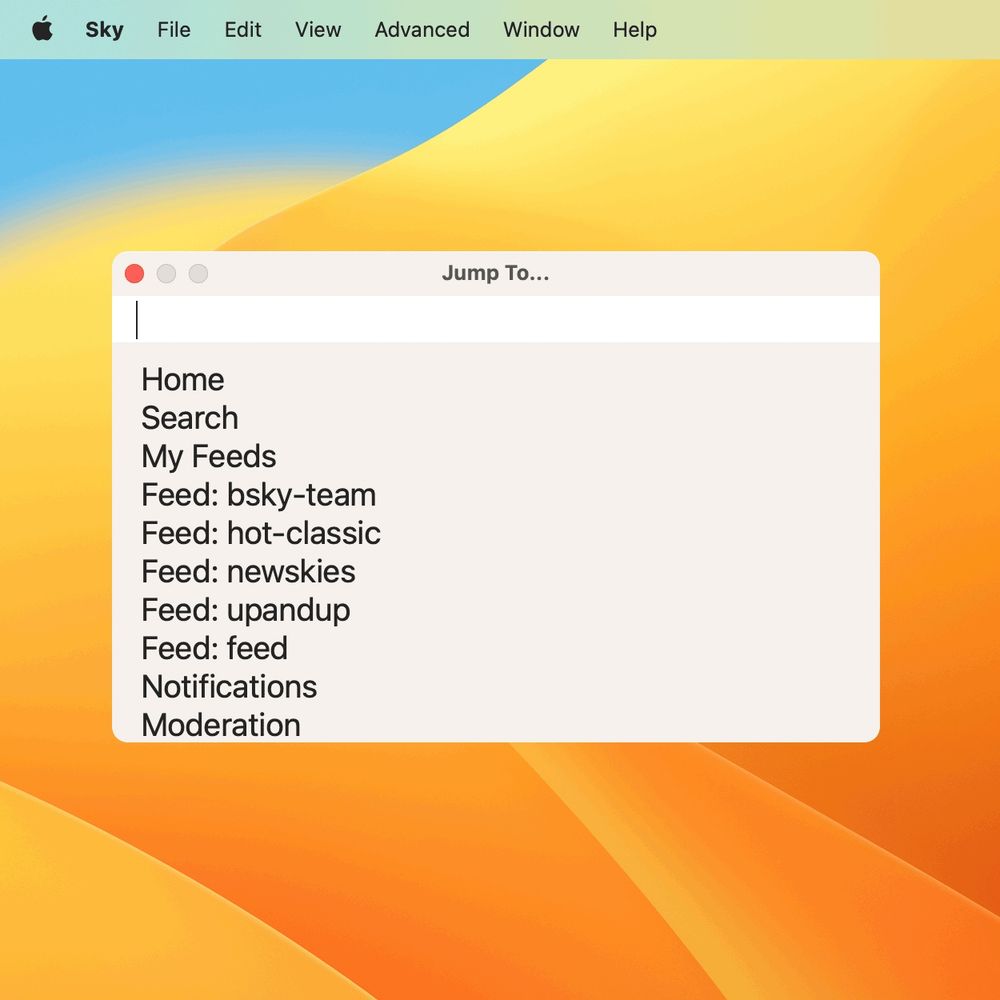Pick Feed: feed from the list
1000x1000 pixels.
[214, 648]
